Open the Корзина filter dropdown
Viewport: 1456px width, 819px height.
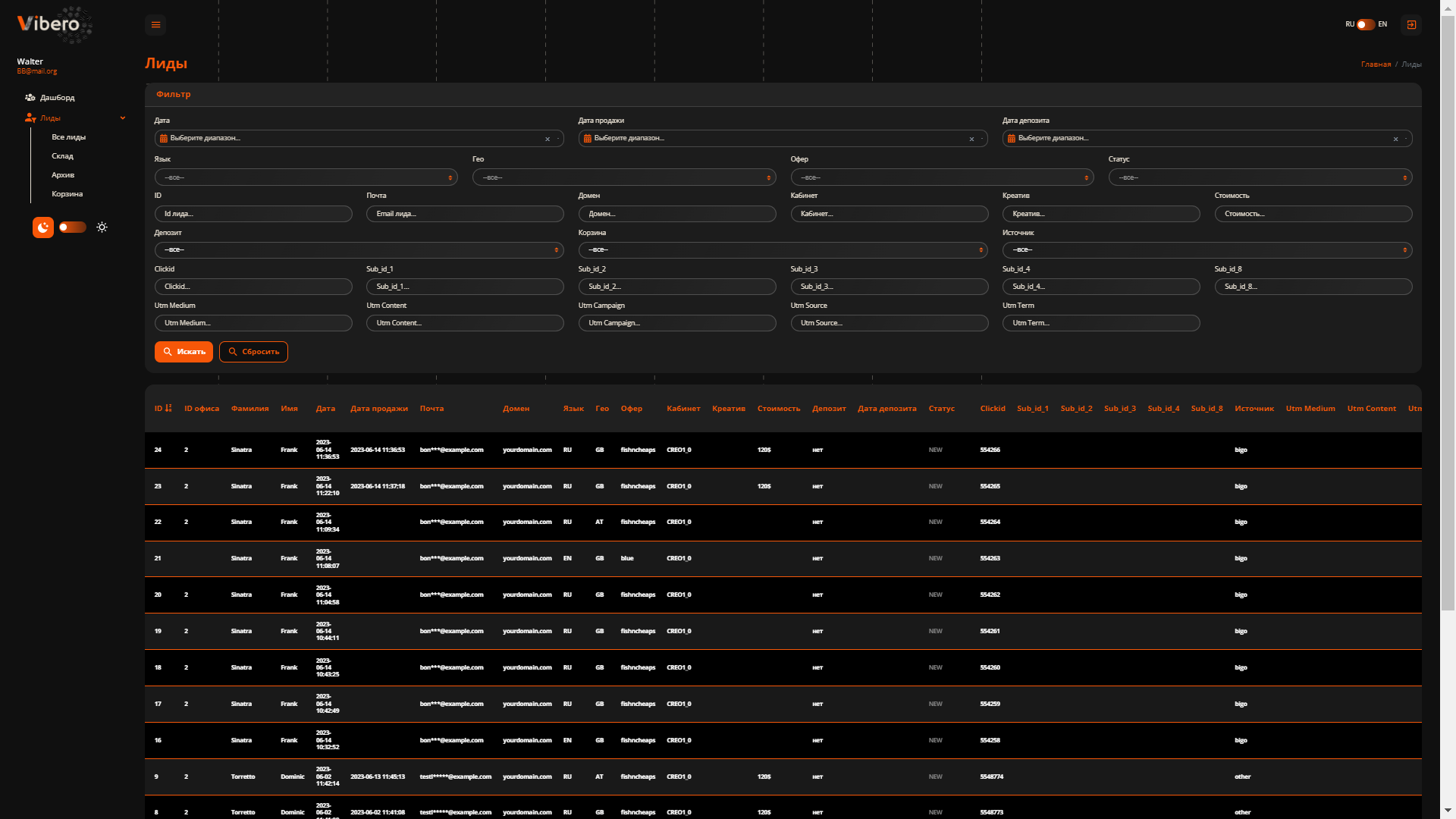[783, 250]
